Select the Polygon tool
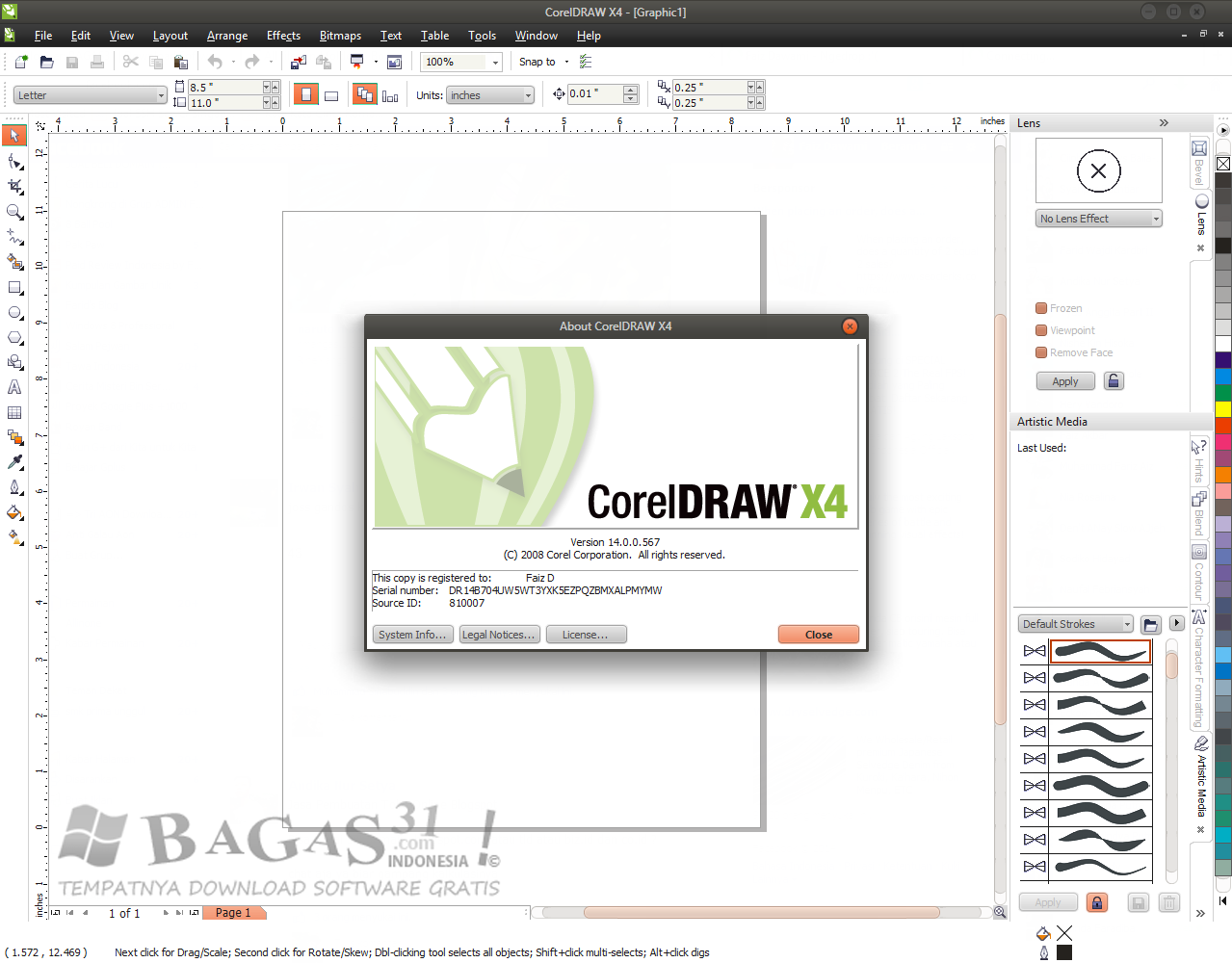The image size is (1232, 963). pos(14,337)
